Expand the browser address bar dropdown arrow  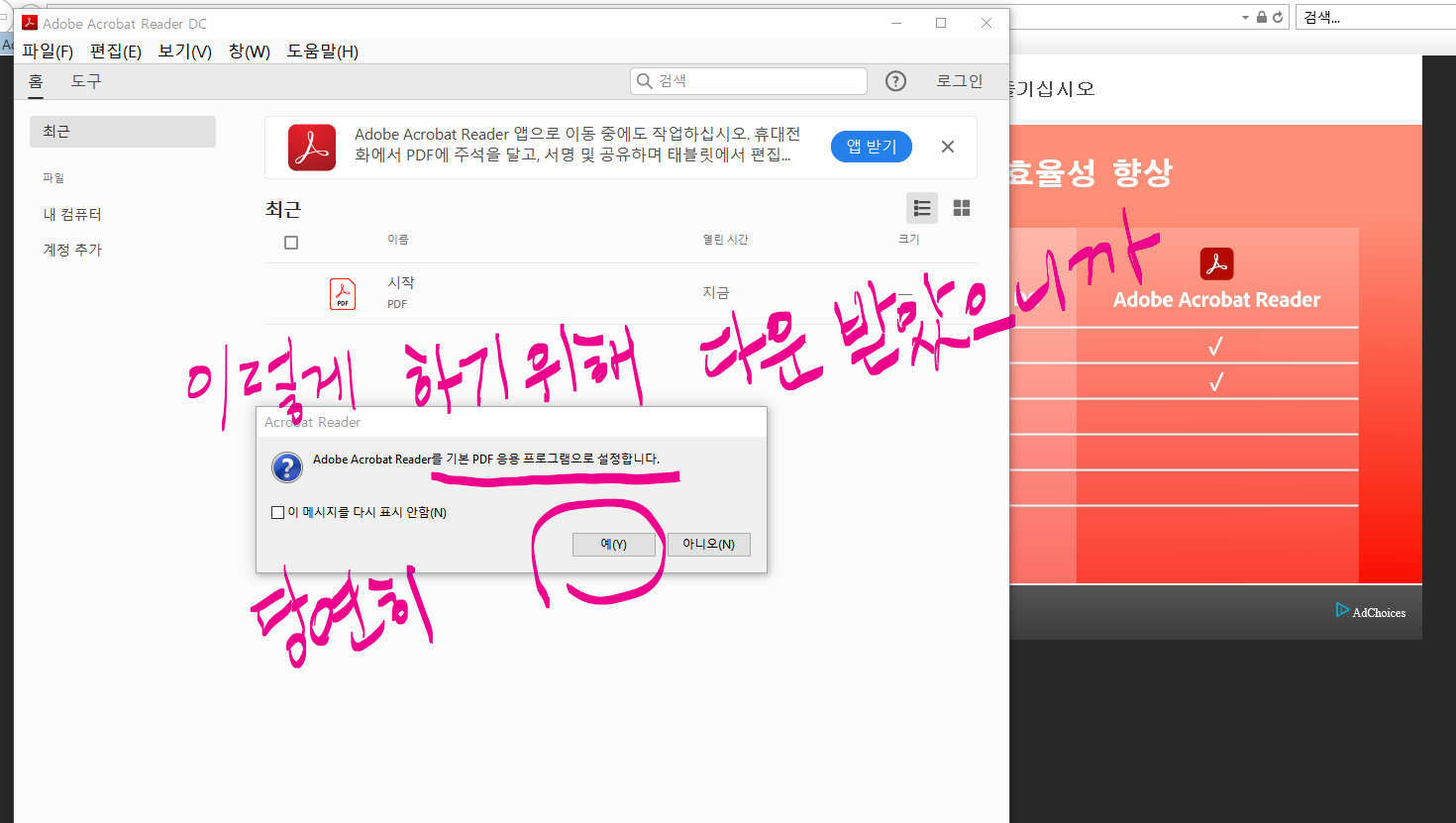tap(1245, 18)
